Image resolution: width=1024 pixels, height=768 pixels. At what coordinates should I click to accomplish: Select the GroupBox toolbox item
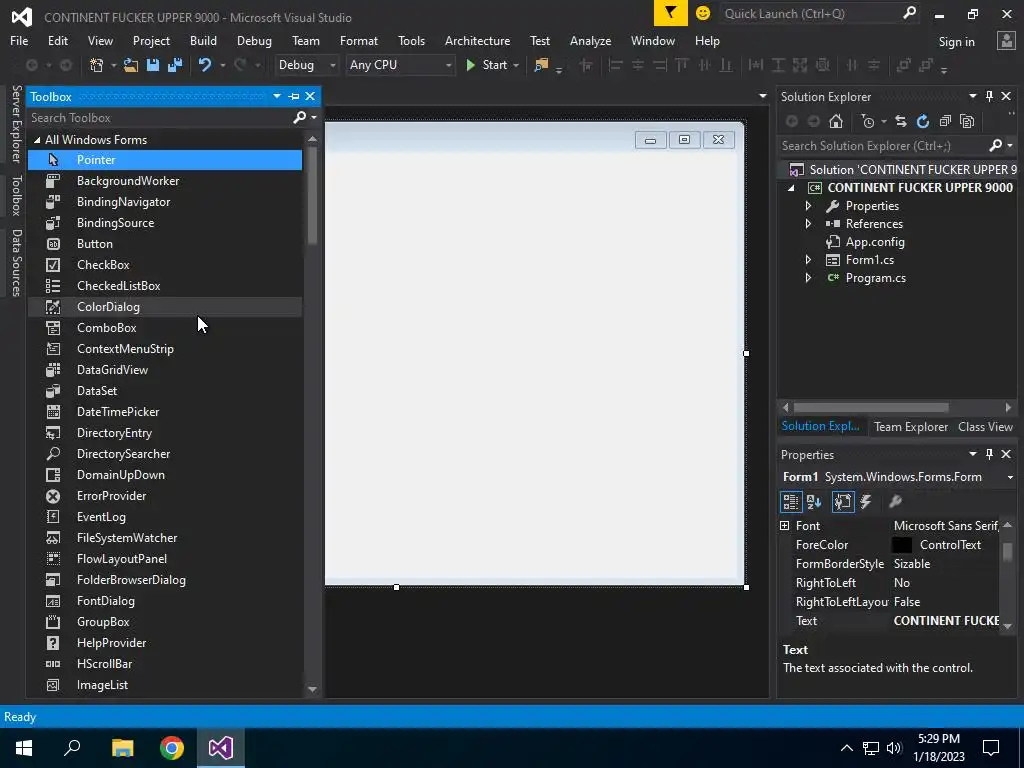coord(165,622)
